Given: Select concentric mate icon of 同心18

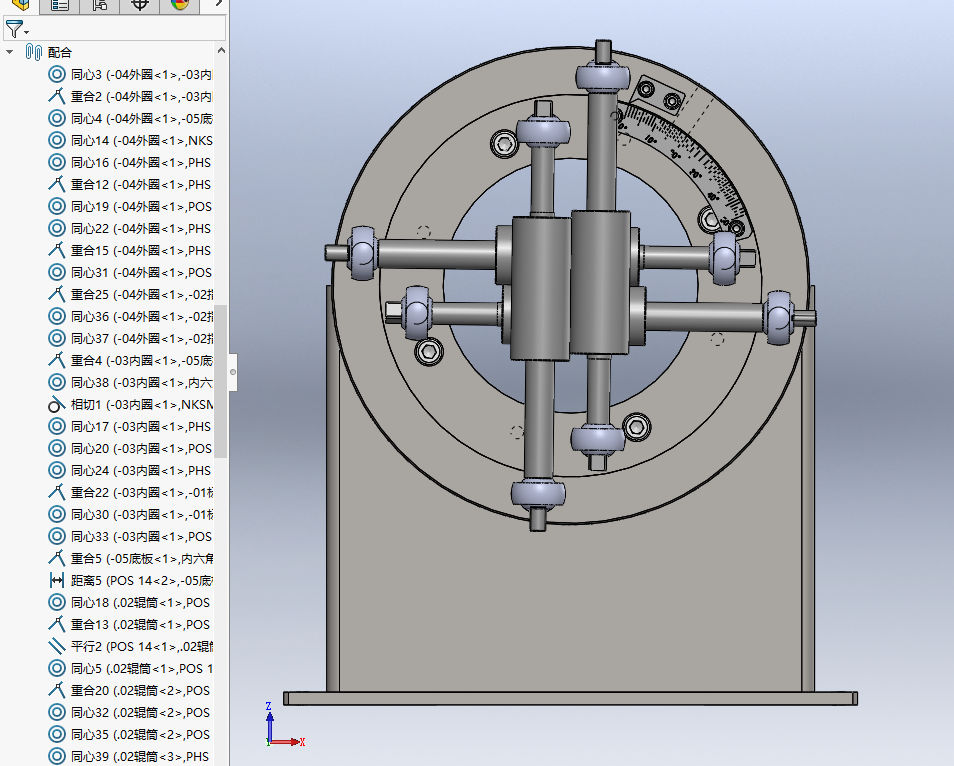Looking at the screenshot, I should point(57,602).
